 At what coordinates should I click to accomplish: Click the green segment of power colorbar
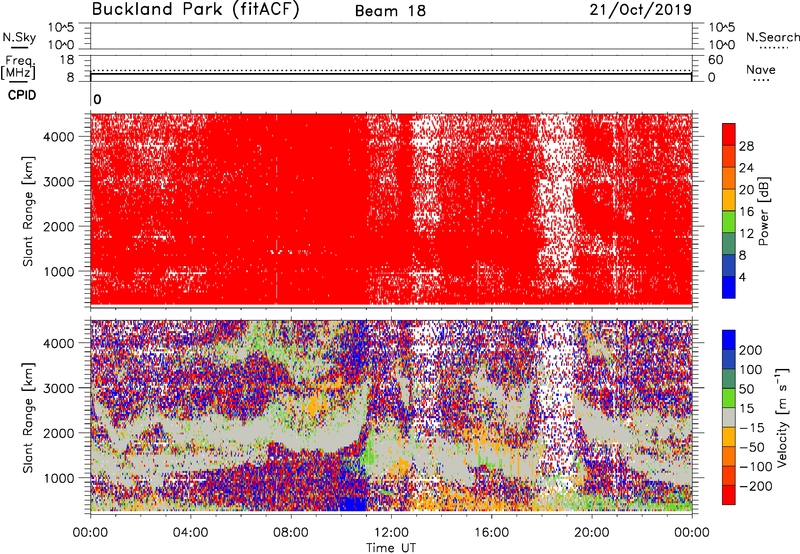(729, 222)
